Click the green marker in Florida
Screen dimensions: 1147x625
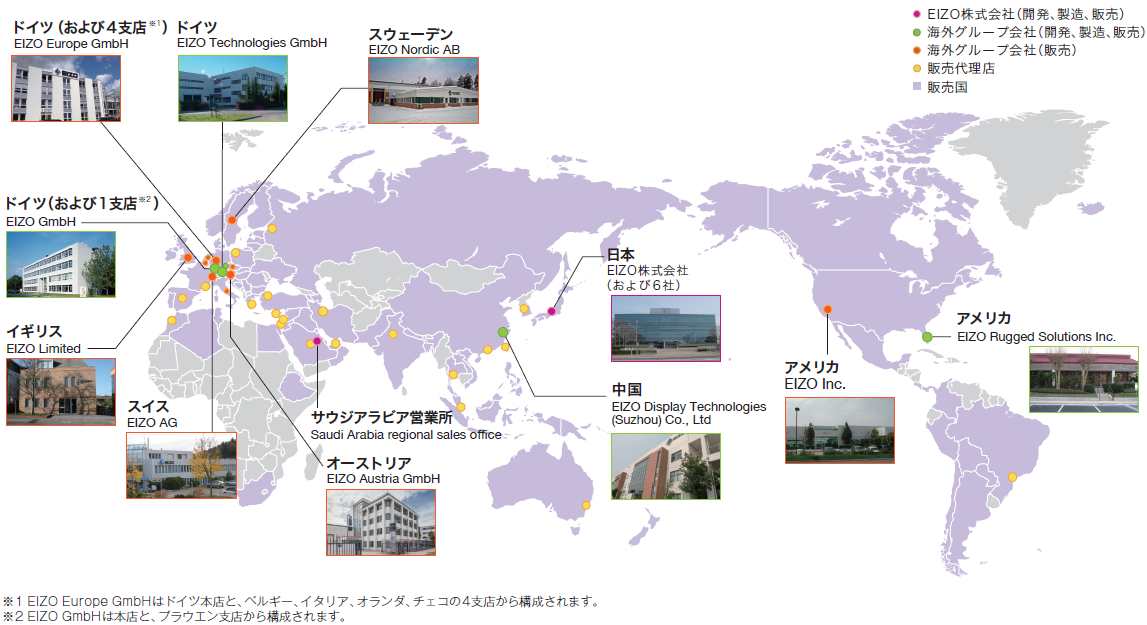point(927,337)
